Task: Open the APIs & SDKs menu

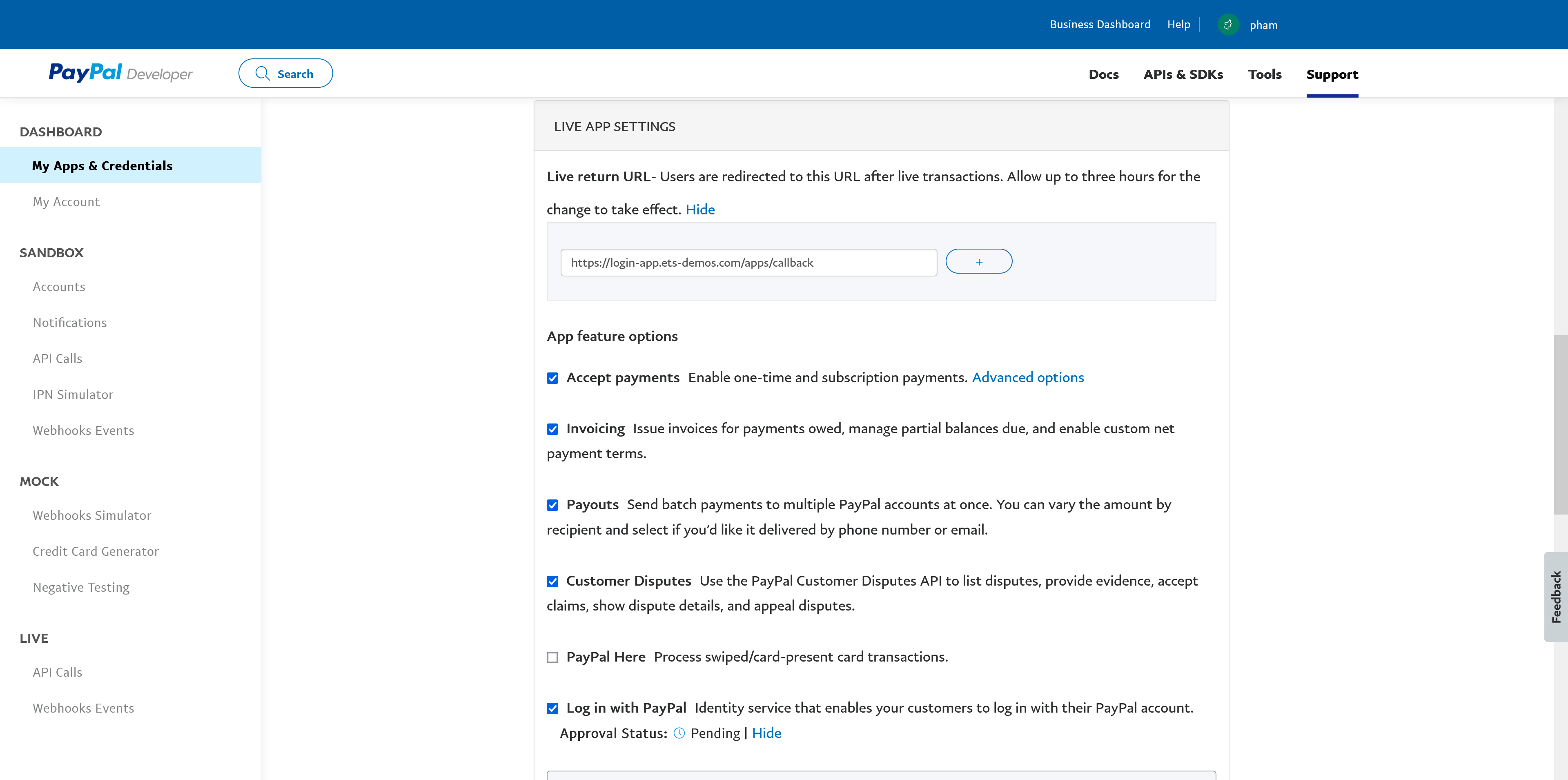Action: pyautogui.click(x=1183, y=74)
